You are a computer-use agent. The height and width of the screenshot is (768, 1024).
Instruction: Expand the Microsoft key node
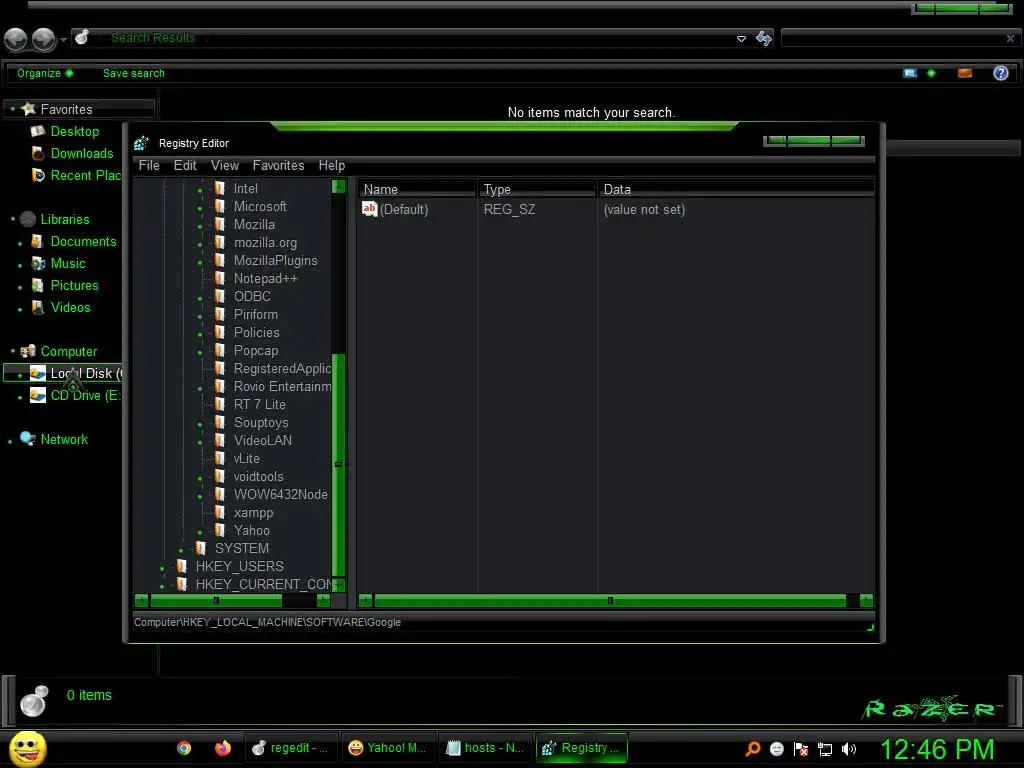tap(200, 208)
